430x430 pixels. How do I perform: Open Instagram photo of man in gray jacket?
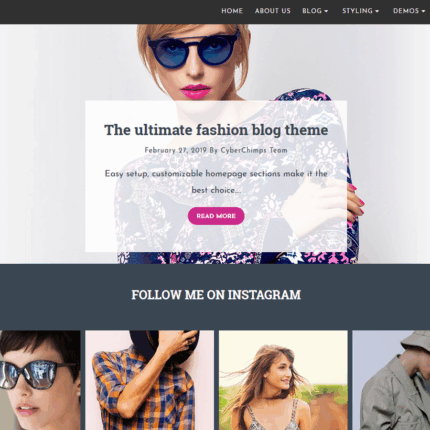click(391, 380)
